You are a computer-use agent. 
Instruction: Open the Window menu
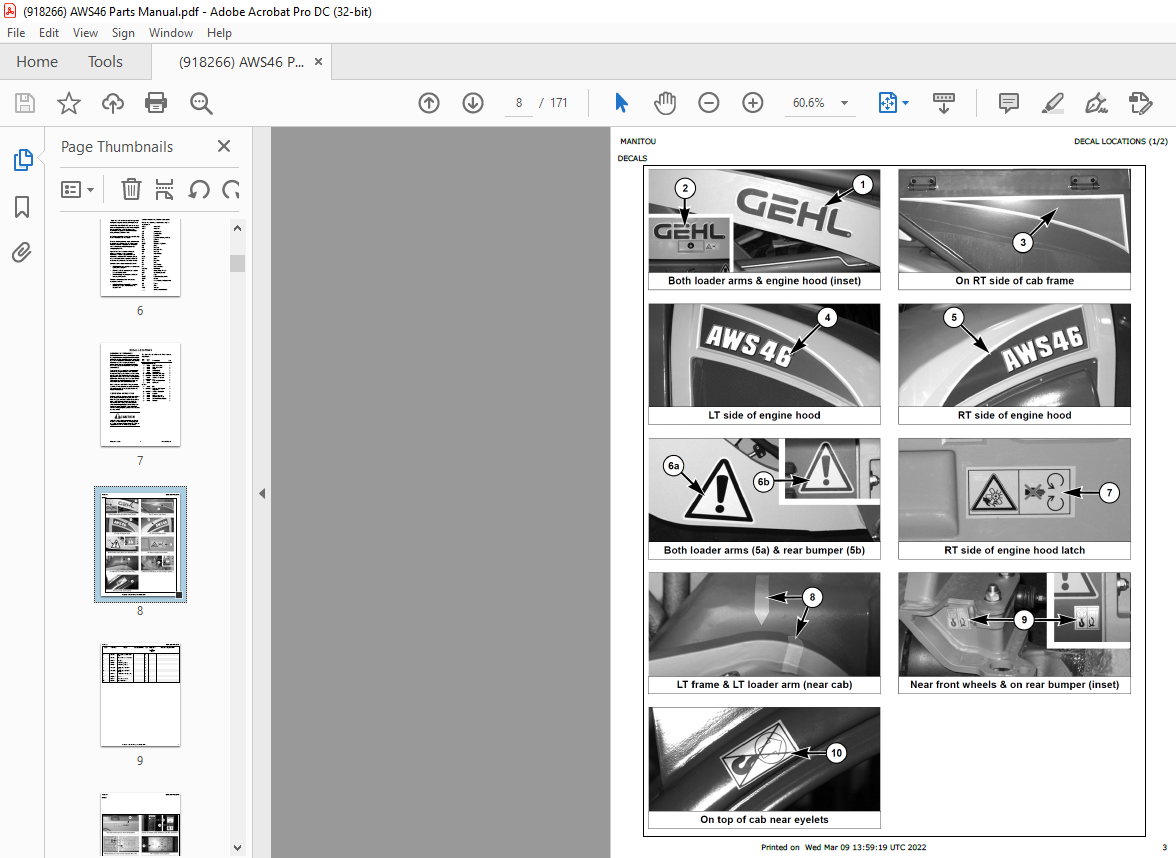click(170, 33)
